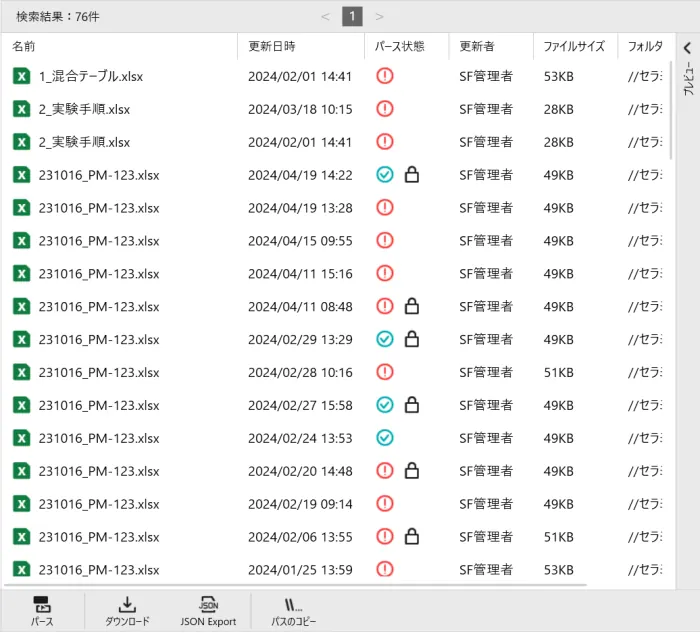Click the 名前 column header

coord(24,46)
